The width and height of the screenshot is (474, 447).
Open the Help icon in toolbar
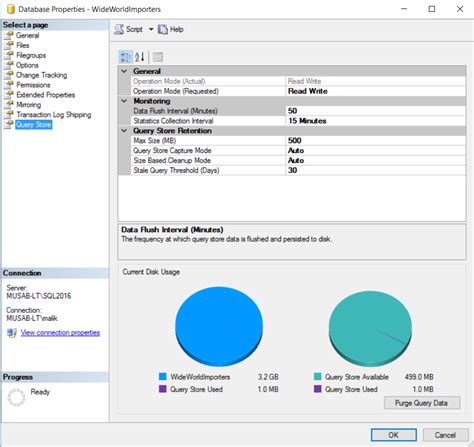click(163, 29)
